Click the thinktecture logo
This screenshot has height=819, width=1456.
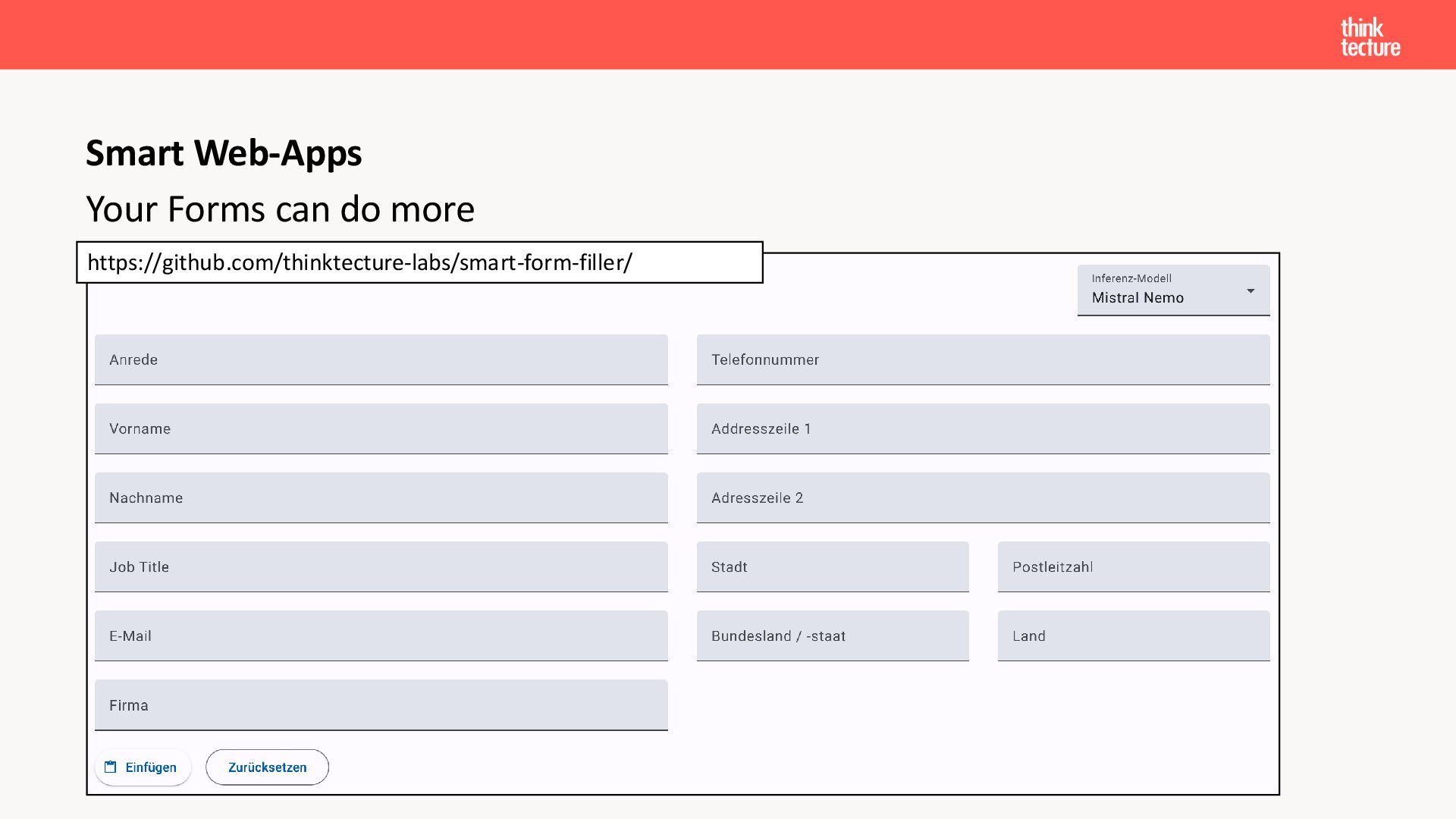coord(1370,37)
